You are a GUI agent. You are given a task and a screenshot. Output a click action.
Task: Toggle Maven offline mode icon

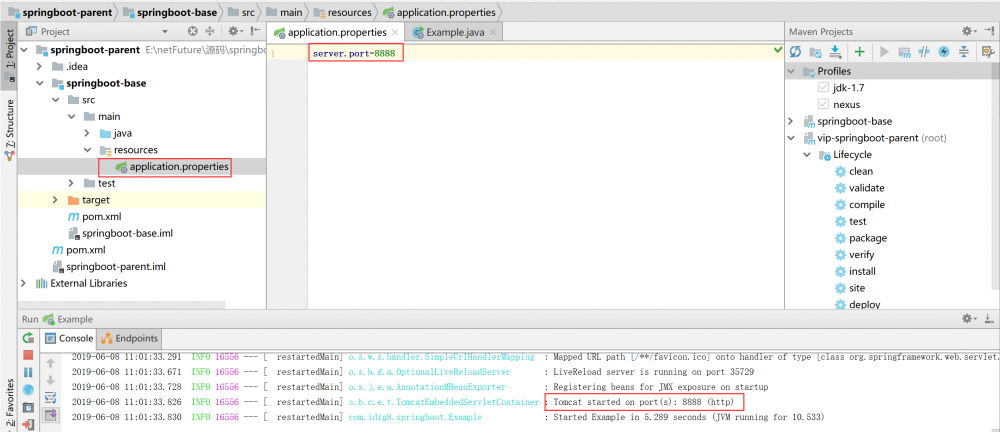tap(923, 52)
